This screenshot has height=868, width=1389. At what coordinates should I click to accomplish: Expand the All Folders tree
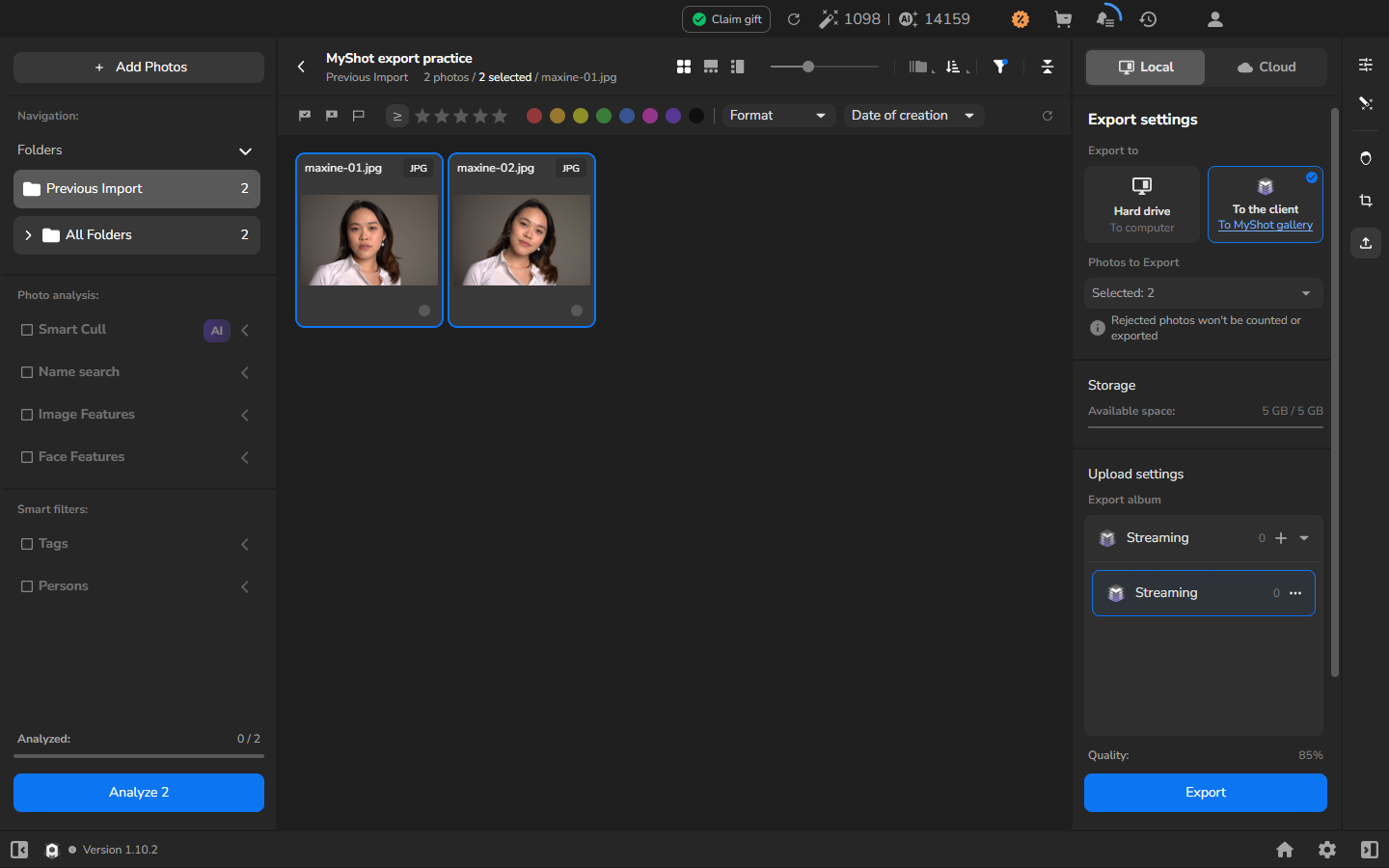coord(28,235)
